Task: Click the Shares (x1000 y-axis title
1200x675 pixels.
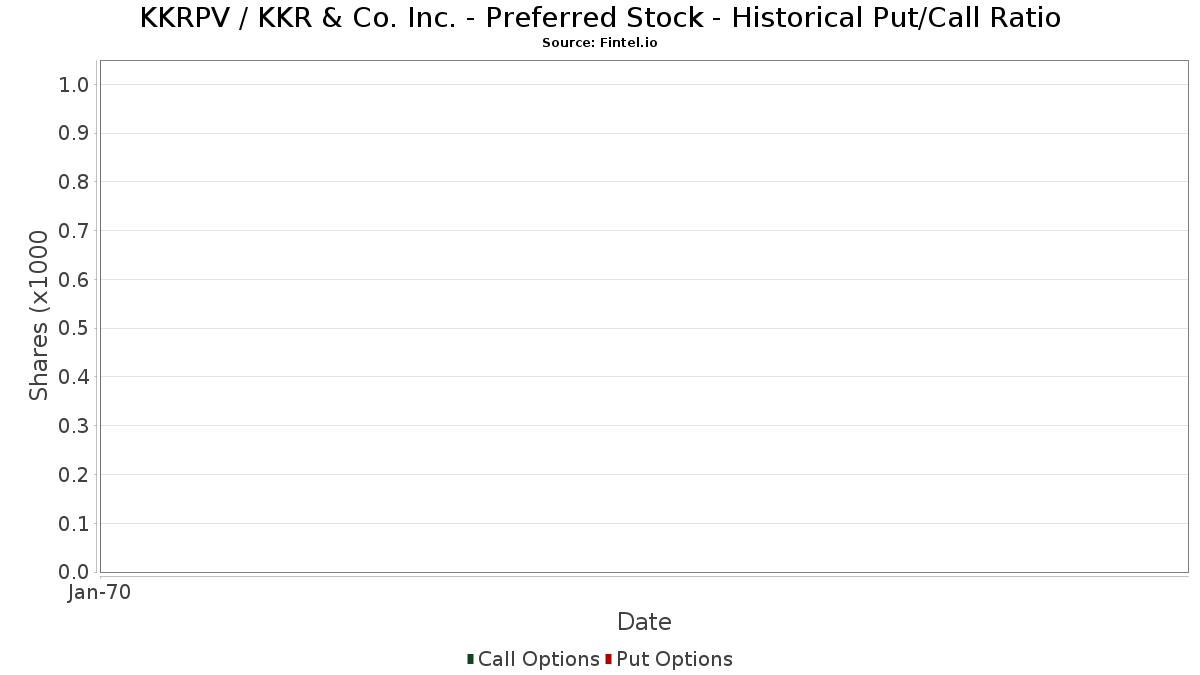Action: click(x=39, y=315)
